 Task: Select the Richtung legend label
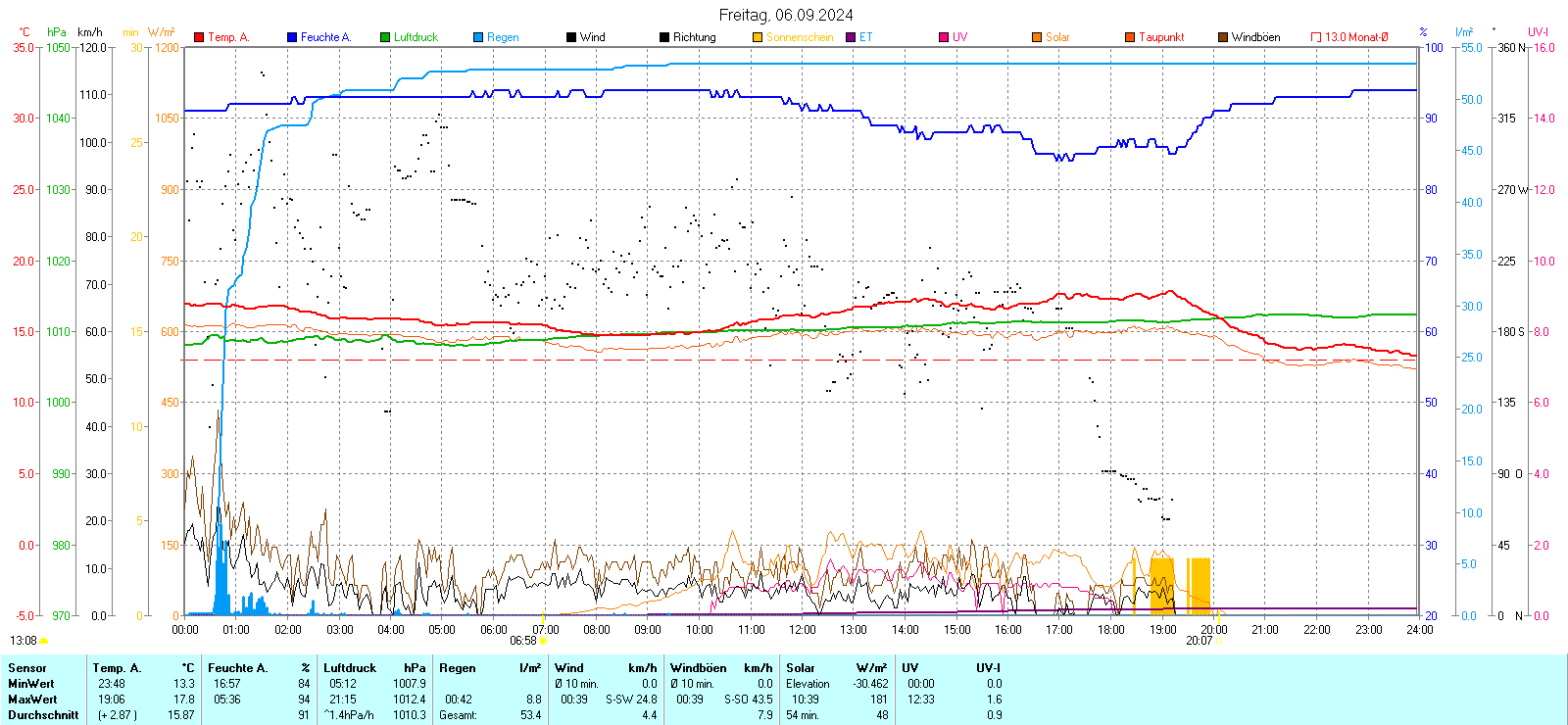tap(694, 37)
